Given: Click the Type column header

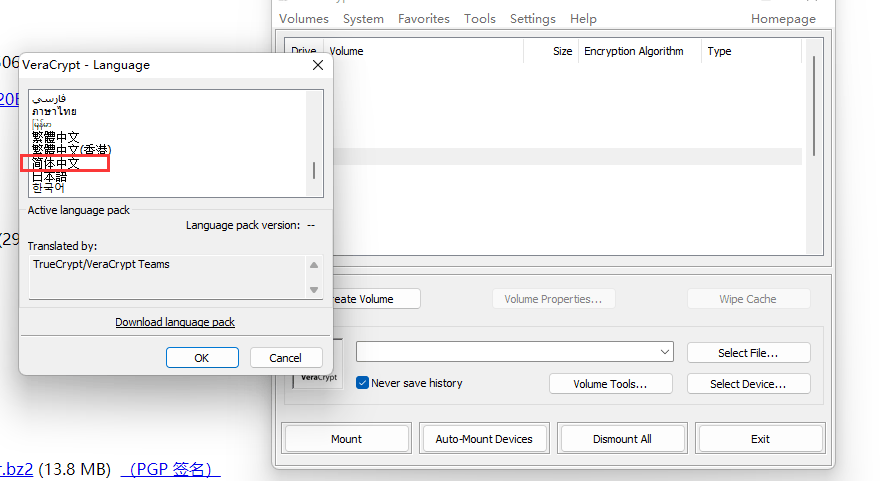Looking at the screenshot, I should 751,51.
